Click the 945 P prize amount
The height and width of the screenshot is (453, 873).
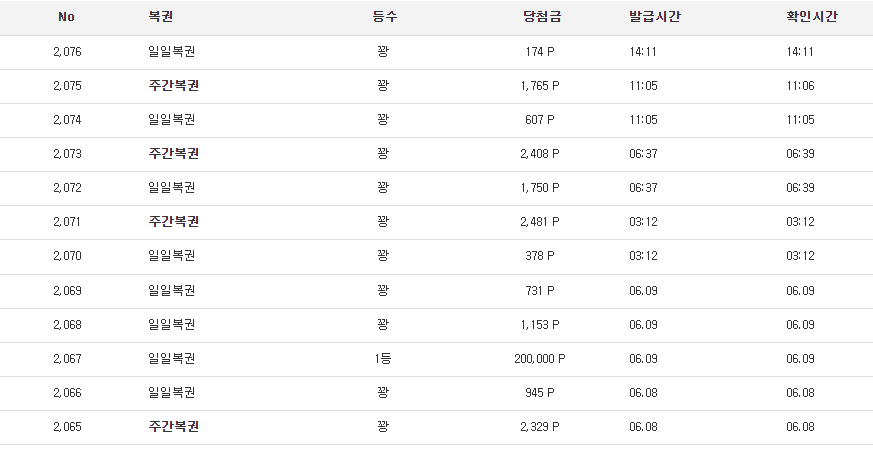(x=540, y=393)
